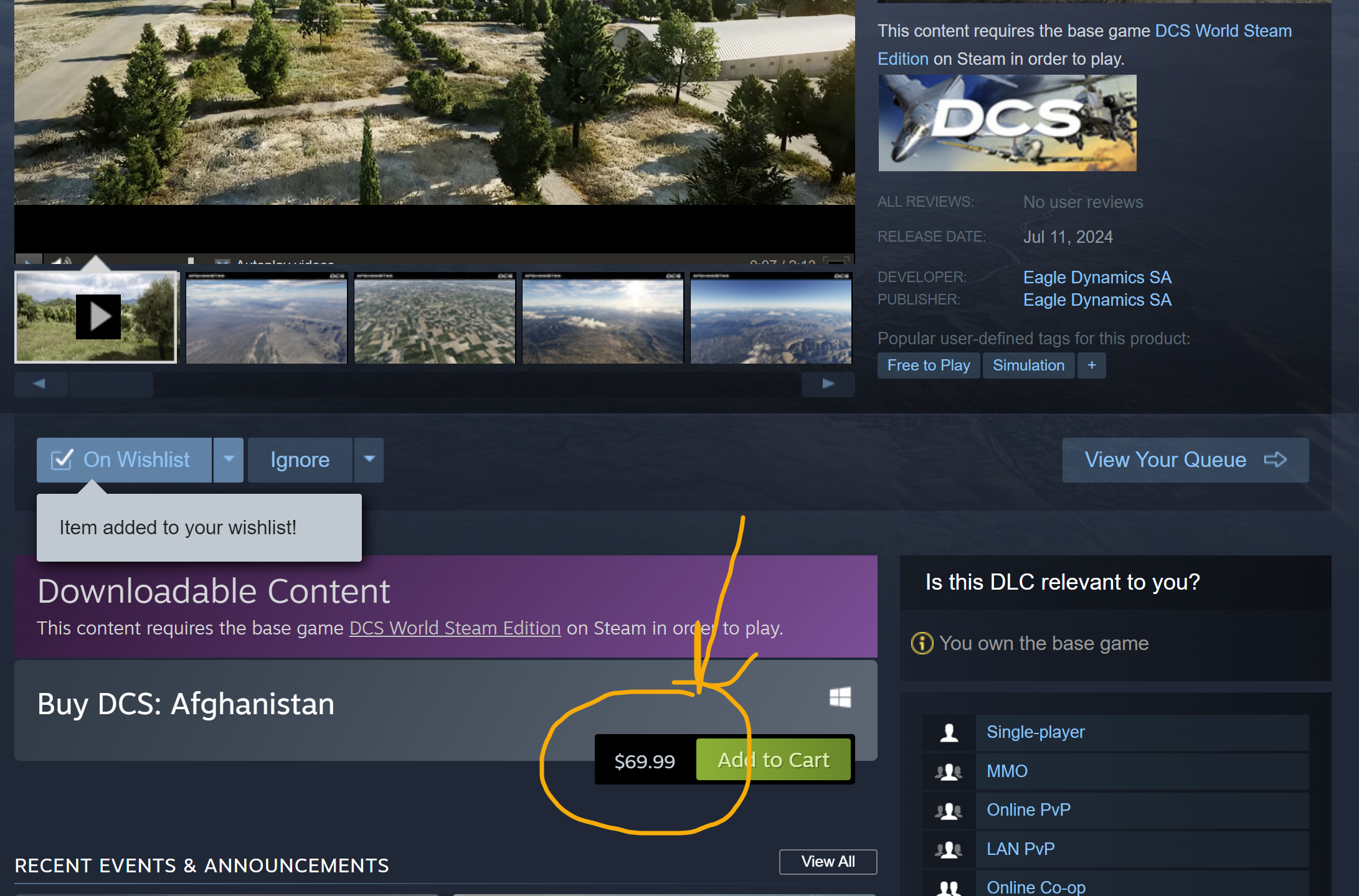Open developer Eagle Dynamics SA link
1359x896 pixels.
point(1097,278)
